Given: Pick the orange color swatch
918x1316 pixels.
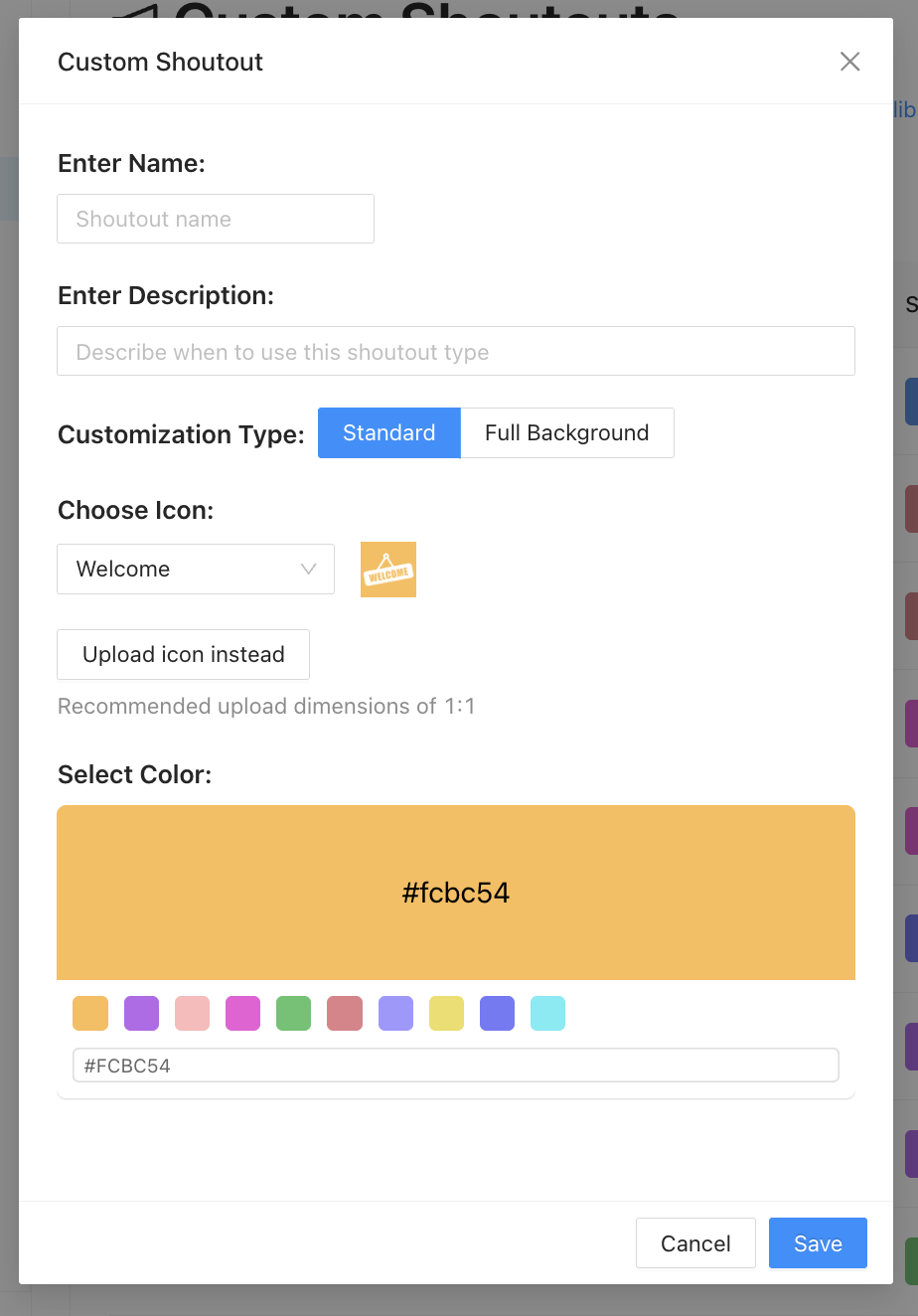Looking at the screenshot, I should pyautogui.click(x=90, y=1014).
